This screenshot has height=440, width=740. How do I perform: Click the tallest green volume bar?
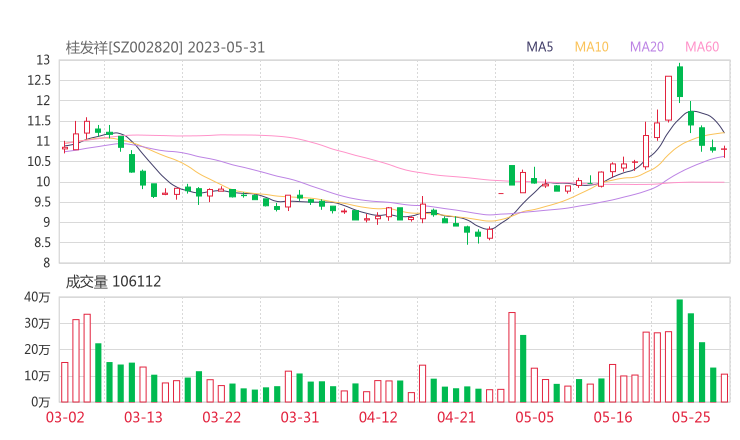[680, 350]
